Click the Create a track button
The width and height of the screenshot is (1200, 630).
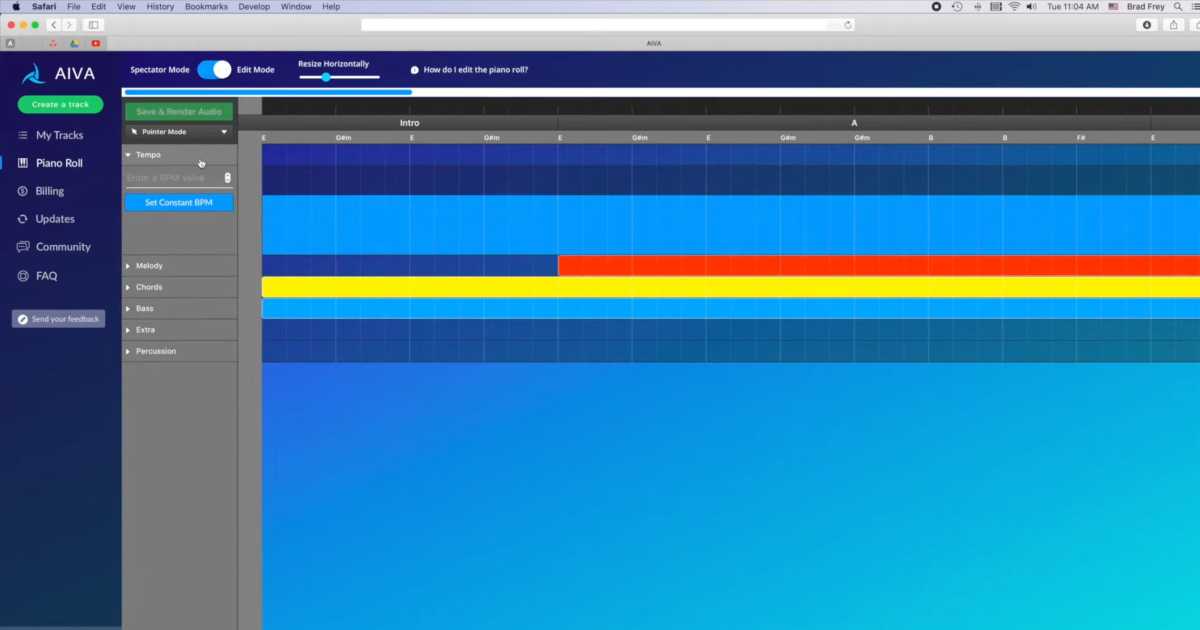[60, 104]
